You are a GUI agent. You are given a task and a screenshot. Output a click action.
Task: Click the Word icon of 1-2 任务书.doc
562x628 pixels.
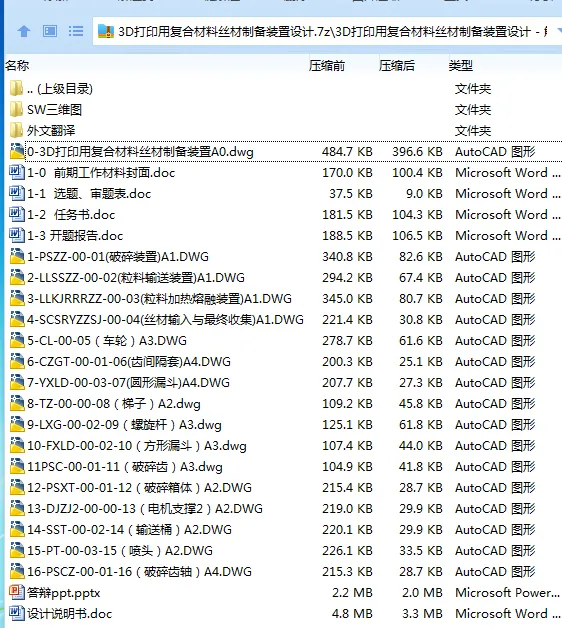[17, 215]
